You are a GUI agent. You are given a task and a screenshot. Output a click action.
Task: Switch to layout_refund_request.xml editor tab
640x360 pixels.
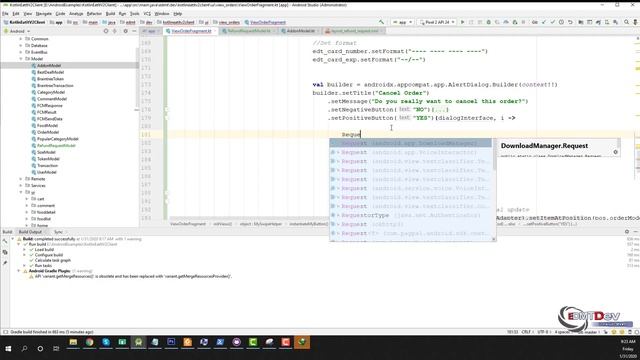tap(353, 31)
